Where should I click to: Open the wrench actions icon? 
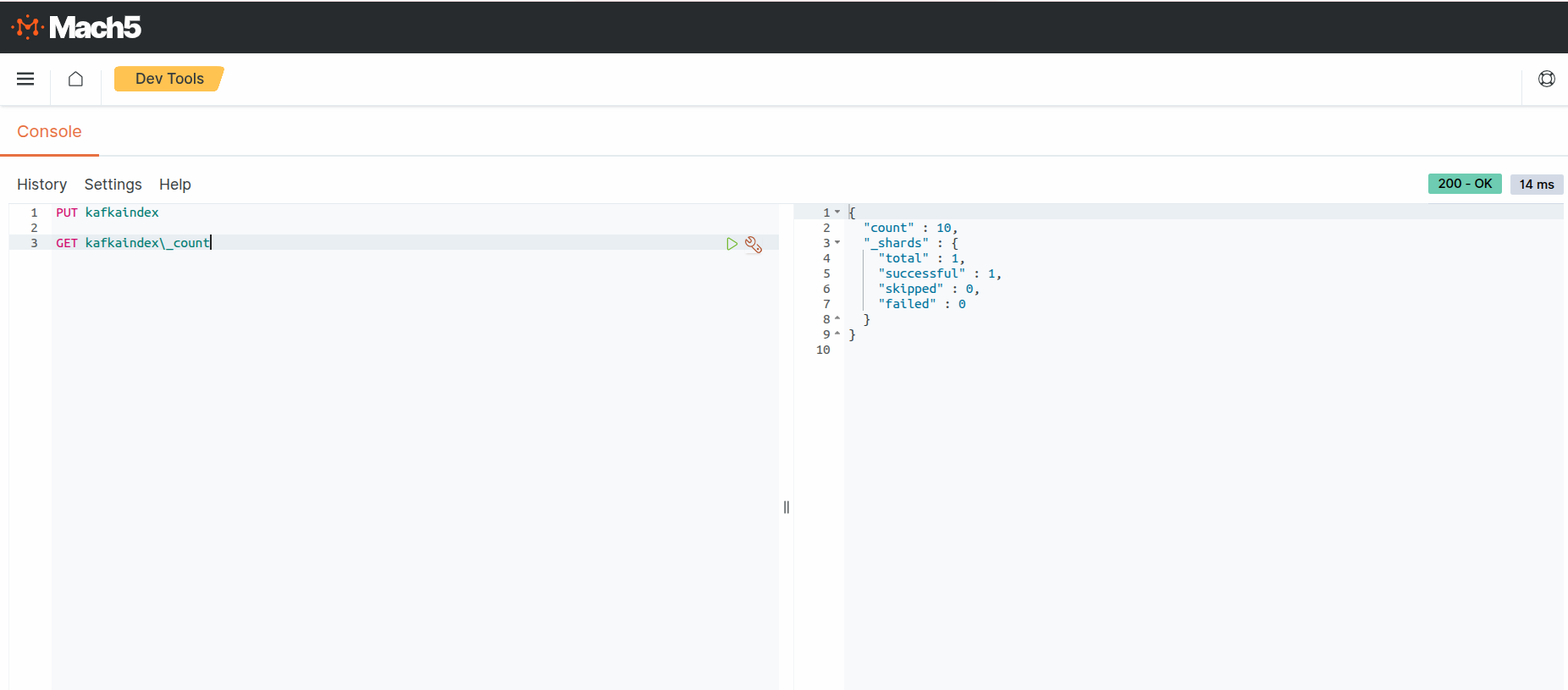[x=754, y=245]
